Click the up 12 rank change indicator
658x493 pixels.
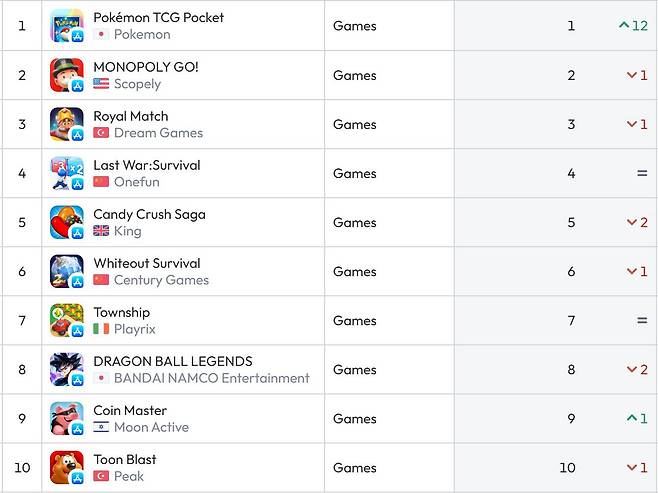pos(633,26)
